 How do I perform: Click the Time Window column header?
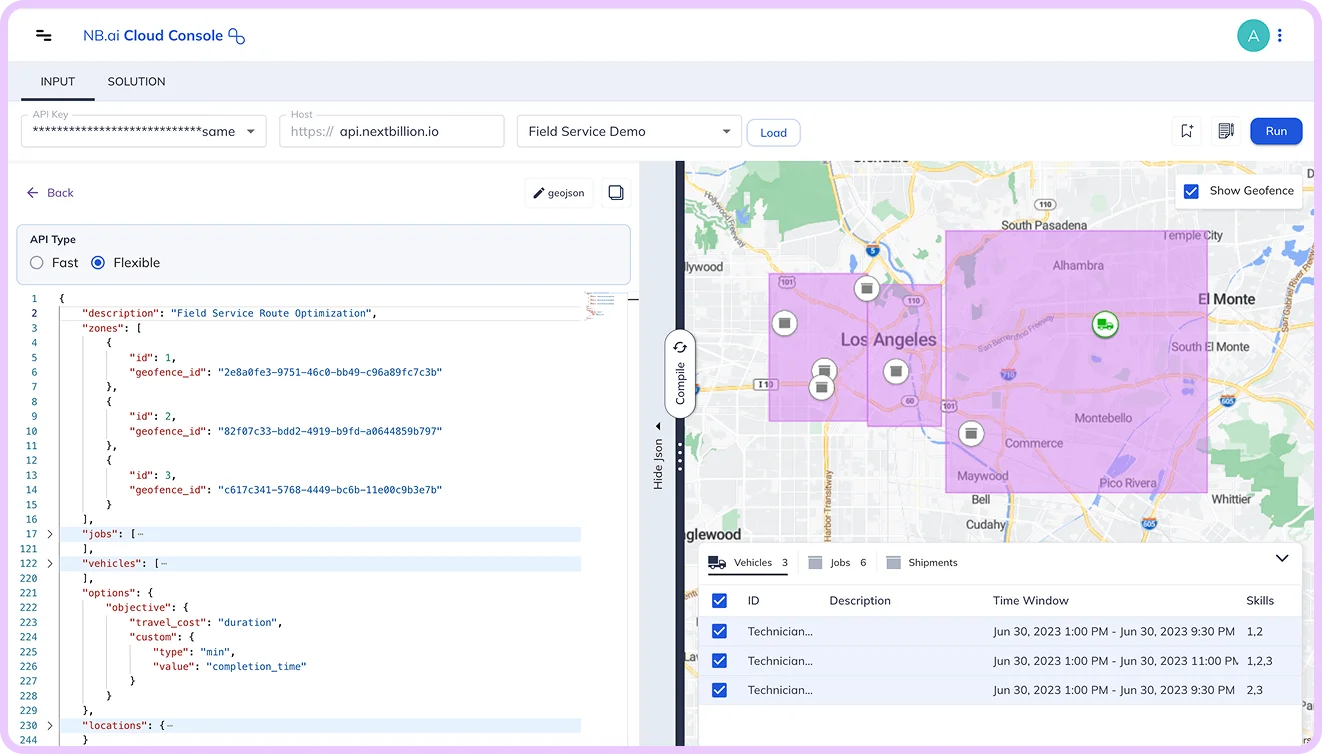(x=1031, y=601)
